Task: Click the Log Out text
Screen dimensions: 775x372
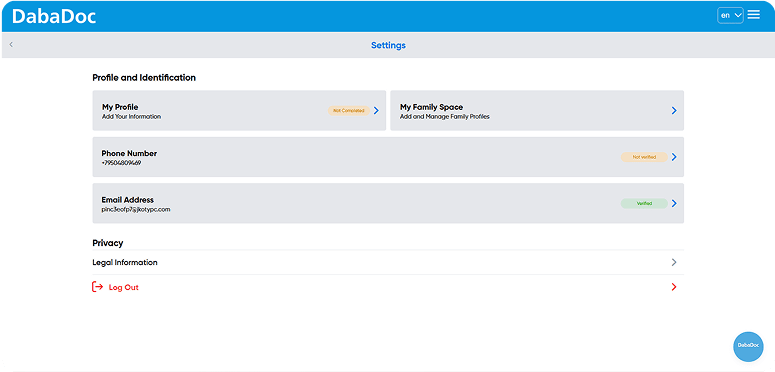Action: (x=124, y=287)
